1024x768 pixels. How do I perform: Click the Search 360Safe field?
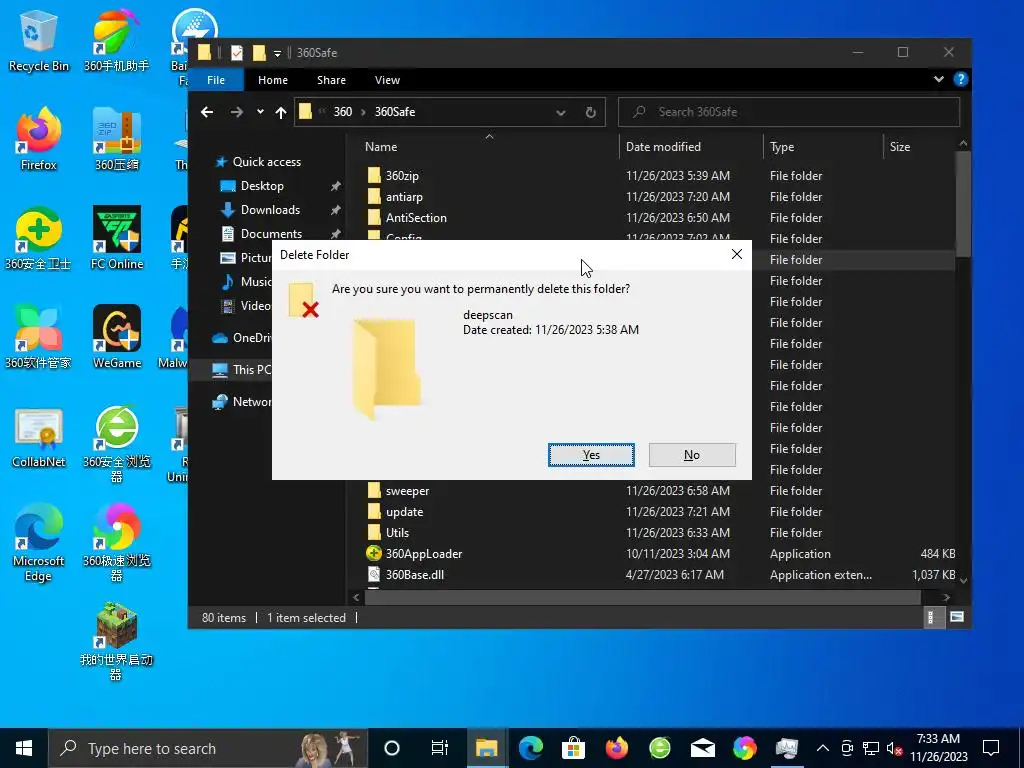tap(789, 112)
